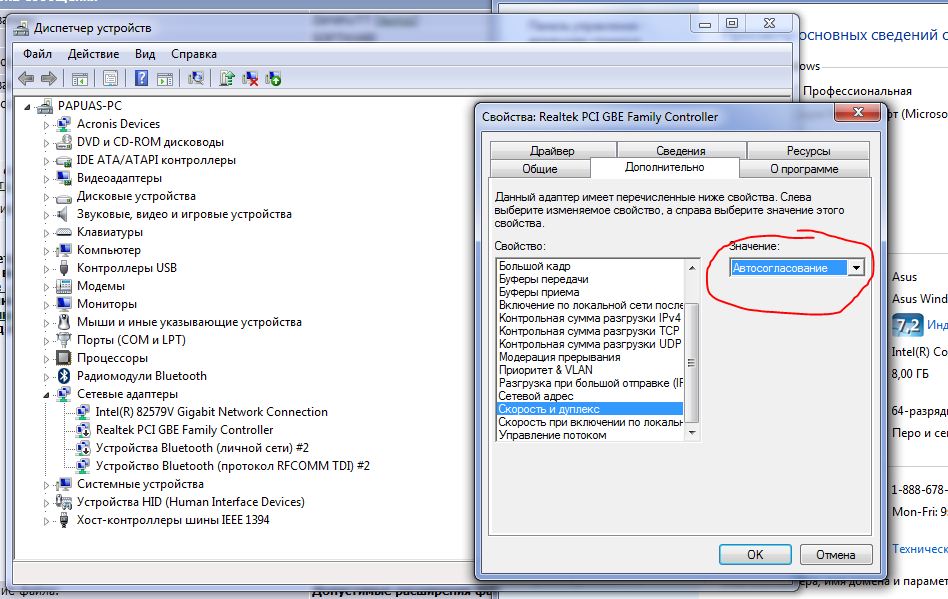Screen dimensions: 948x599
Task: Select Intel(R) 82579V Gigabit Network Connection
Action: pyautogui.click(x=211, y=412)
